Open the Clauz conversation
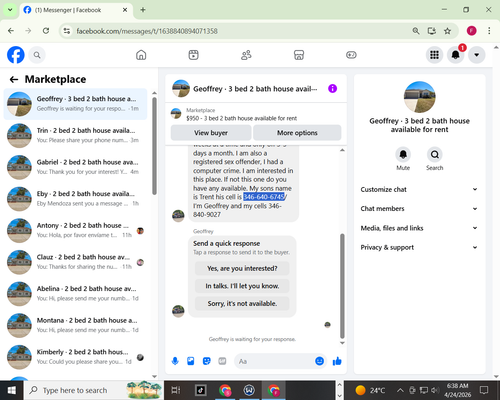 click(76, 262)
